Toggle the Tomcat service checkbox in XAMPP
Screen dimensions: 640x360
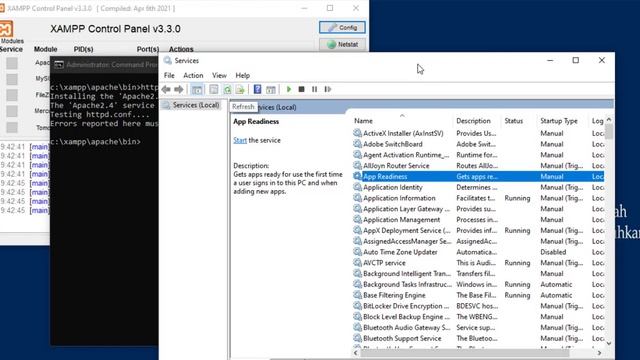point(12,127)
